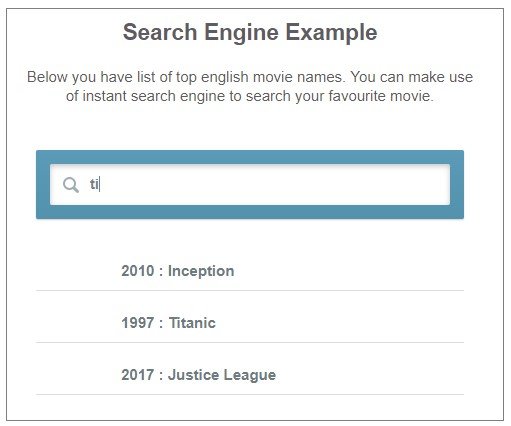This screenshot has height=426, width=511.
Task: Click the words 'instant search engine' in the description
Action: coord(154,96)
